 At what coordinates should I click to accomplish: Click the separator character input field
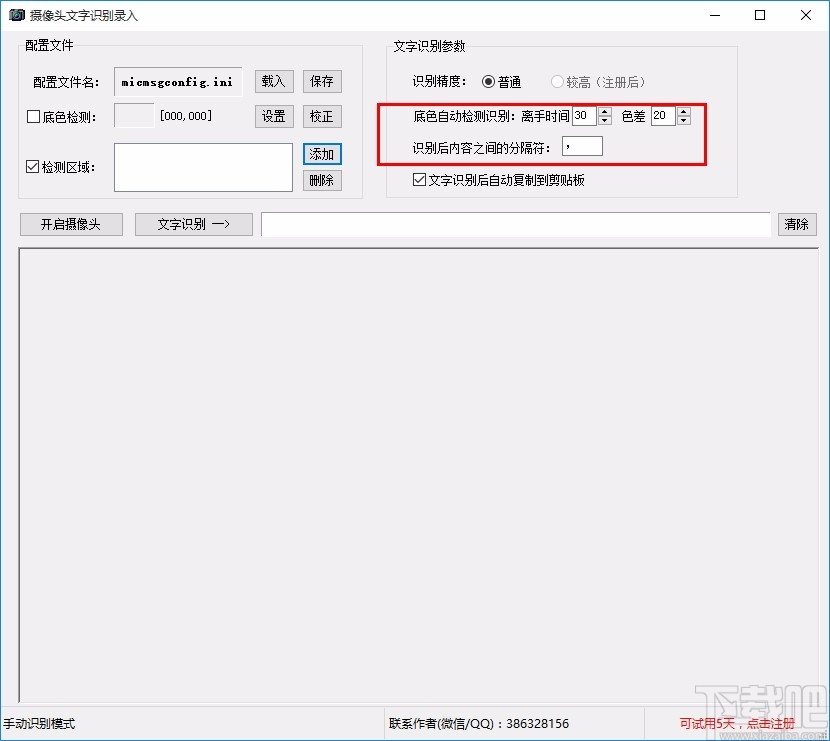[x=582, y=146]
